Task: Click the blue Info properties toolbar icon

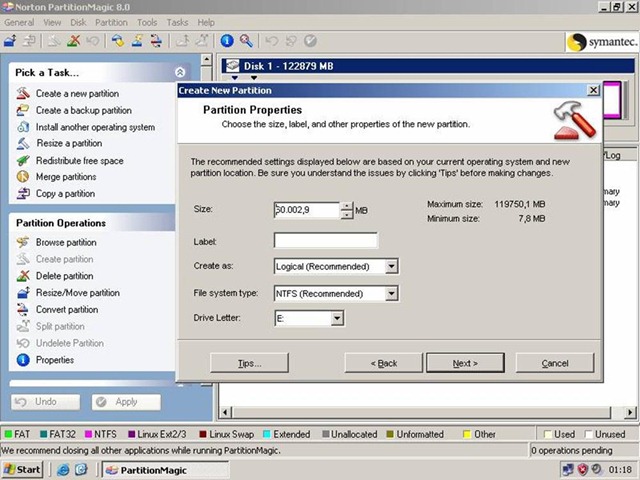Action: tap(227, 41)
